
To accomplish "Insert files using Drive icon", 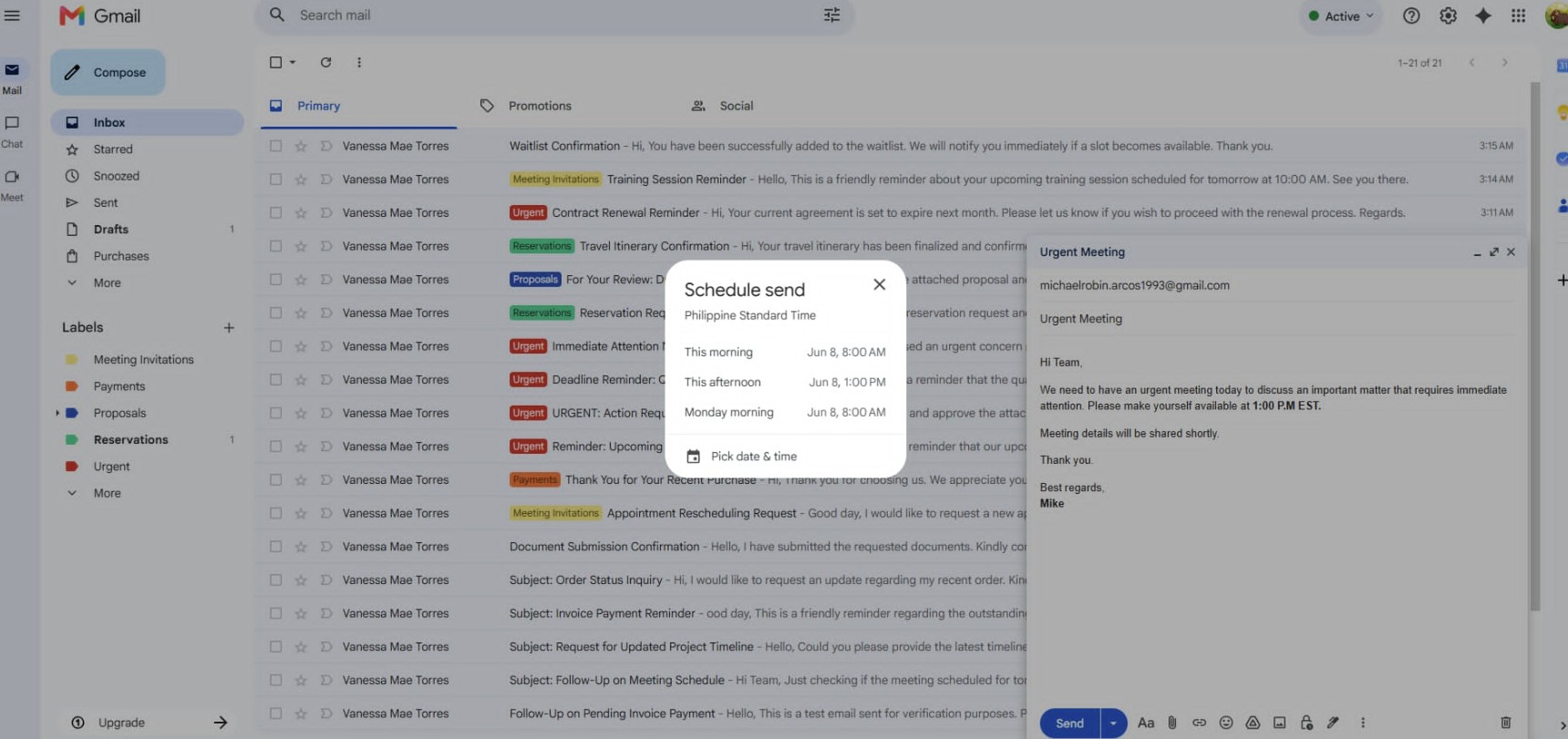I will pos(1253,723).
